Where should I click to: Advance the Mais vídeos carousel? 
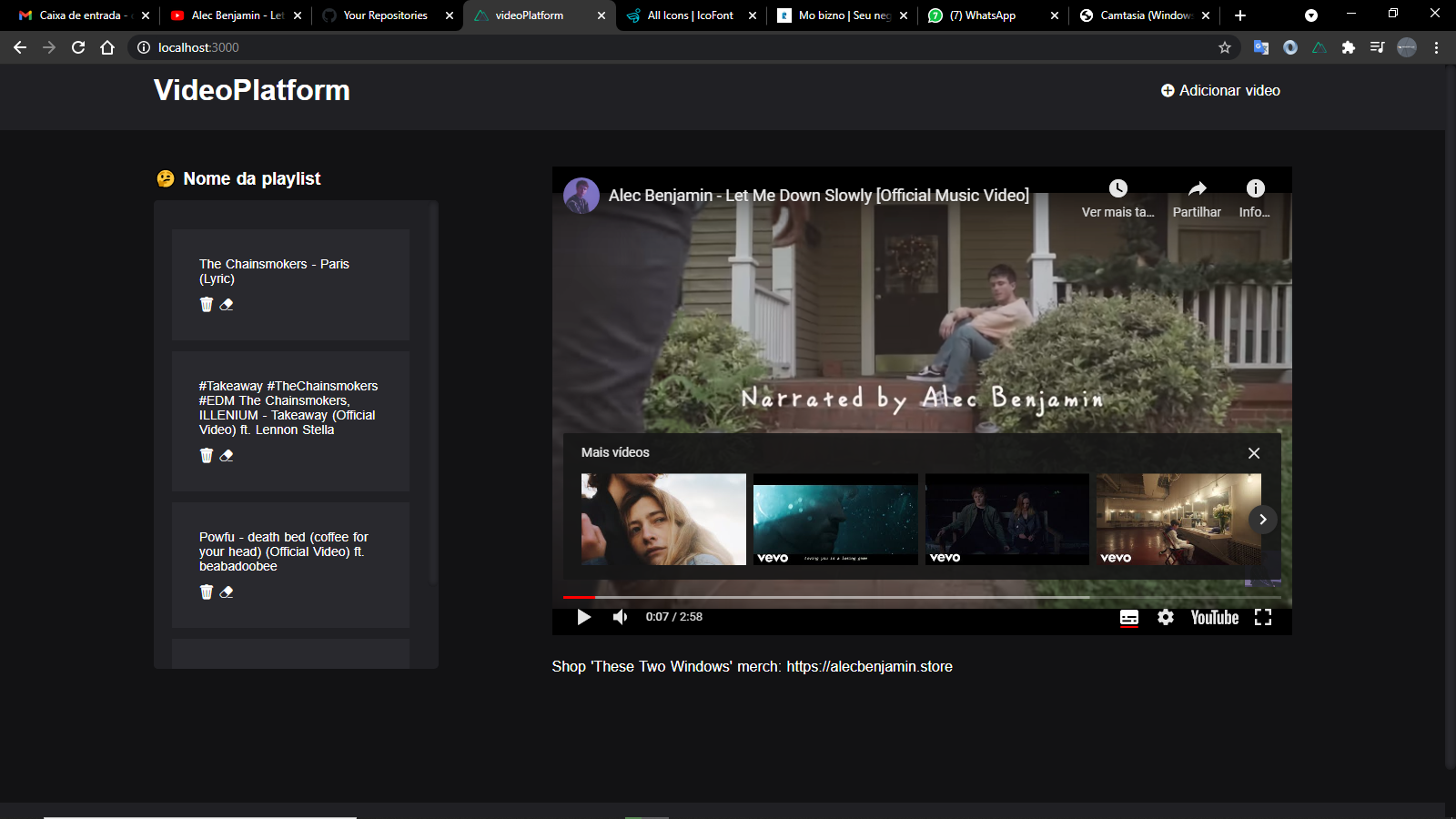[x=1263, y=519]
